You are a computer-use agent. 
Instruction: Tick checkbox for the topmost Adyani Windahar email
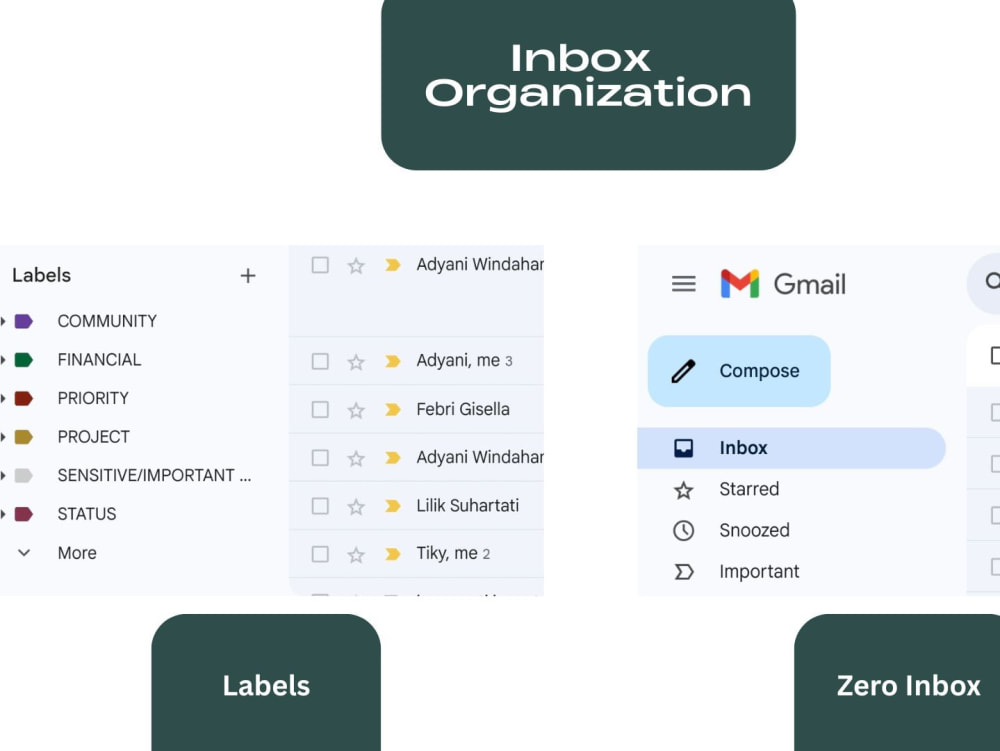(320, 265)
